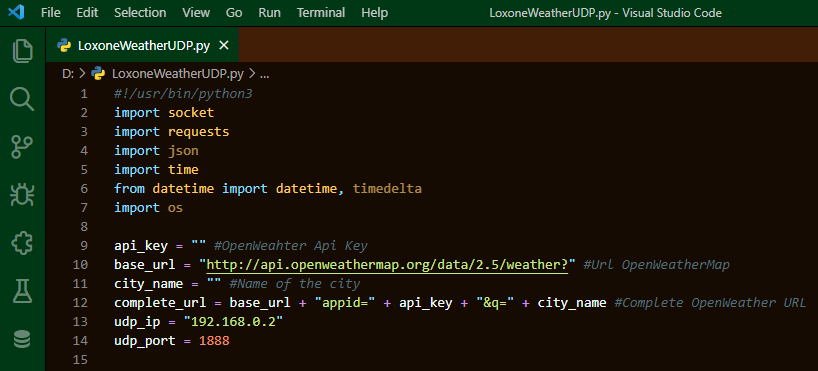This screenshot has width=818, height=371.
Task: Expand the breadcrumb ellipsis symbol list
Action: (x=264, y=75)
